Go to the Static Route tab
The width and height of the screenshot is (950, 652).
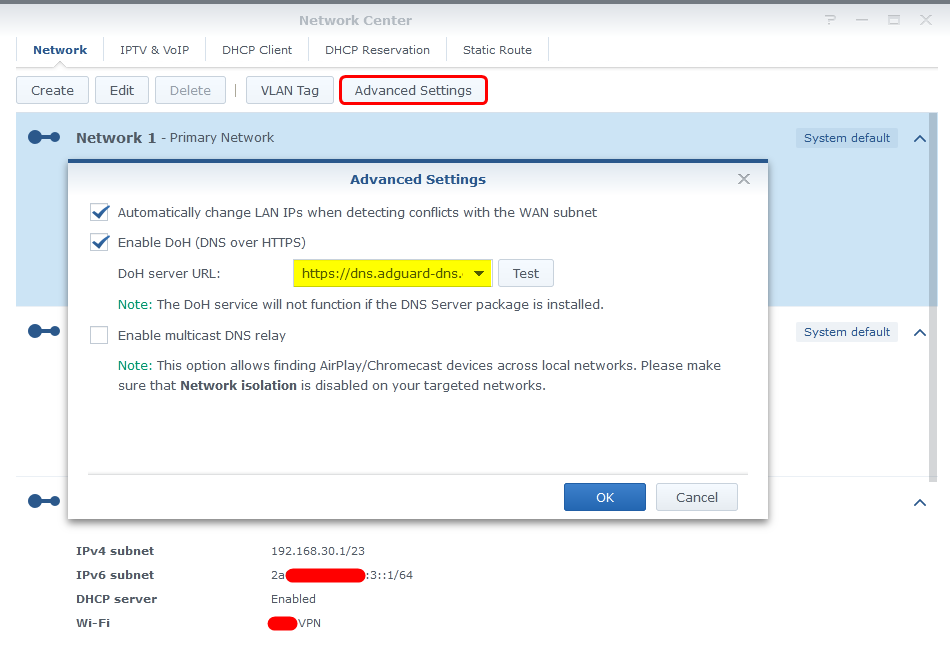[x=497, y=50]
